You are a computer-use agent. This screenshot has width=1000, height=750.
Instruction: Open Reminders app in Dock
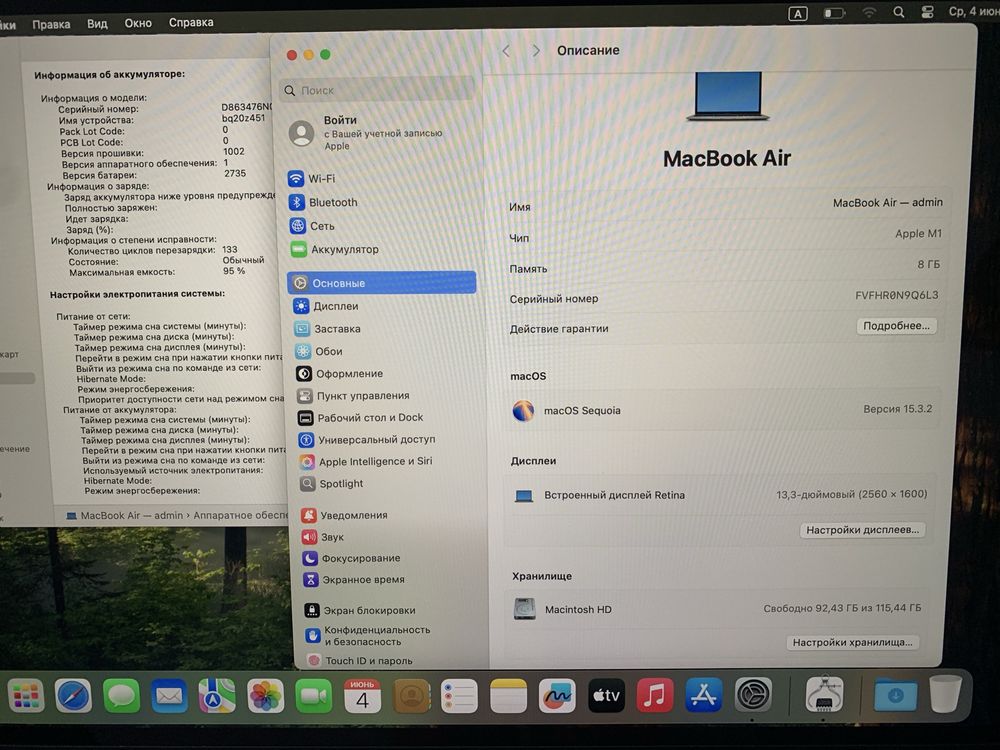point(459,695)
